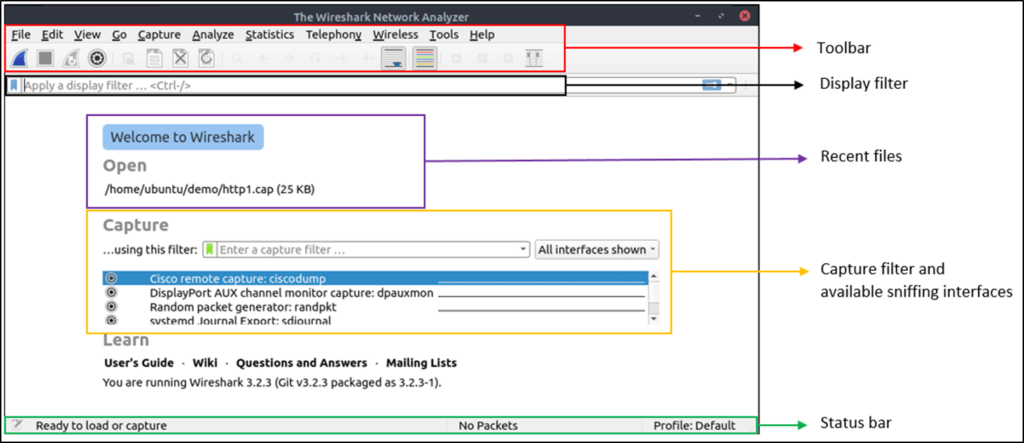Click the interface list scrollbar down arrow
Screen dimensions: 1024x443
pyautogui.click(x=654, y=319)
